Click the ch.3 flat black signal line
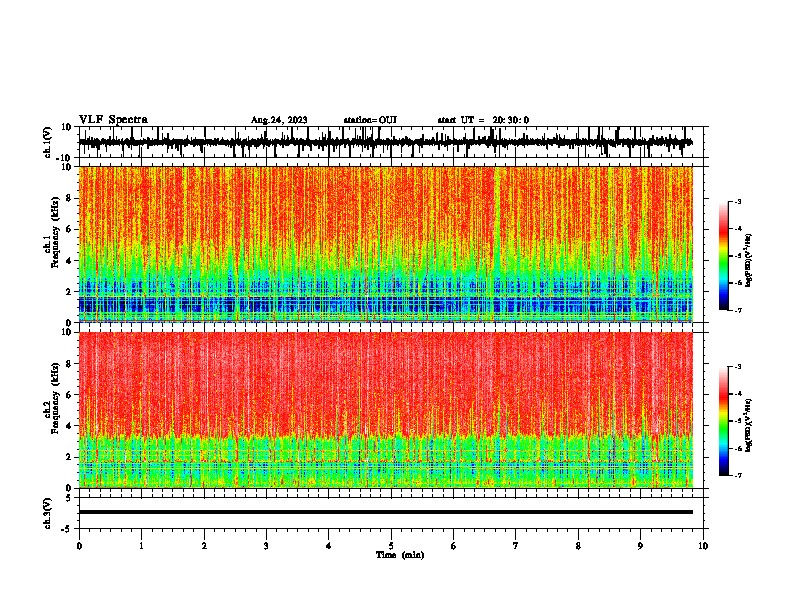792x612 pixels. 385,512
